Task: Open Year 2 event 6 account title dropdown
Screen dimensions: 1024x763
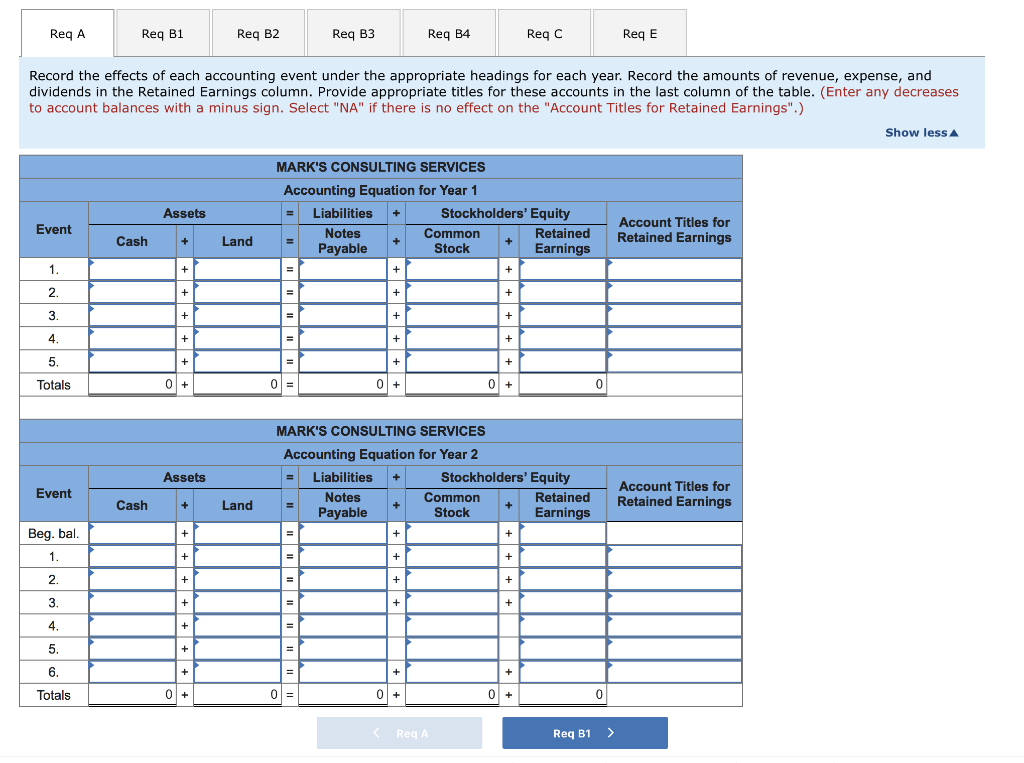Action: tap(675, 672)
